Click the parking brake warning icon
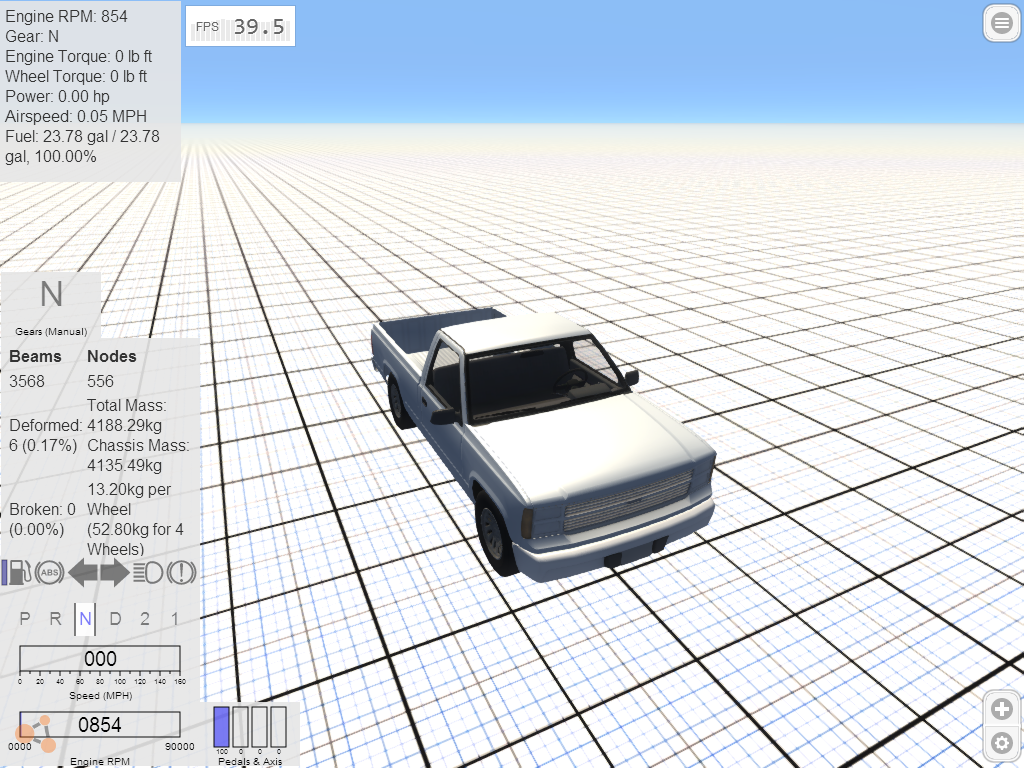 pos(181,573)
